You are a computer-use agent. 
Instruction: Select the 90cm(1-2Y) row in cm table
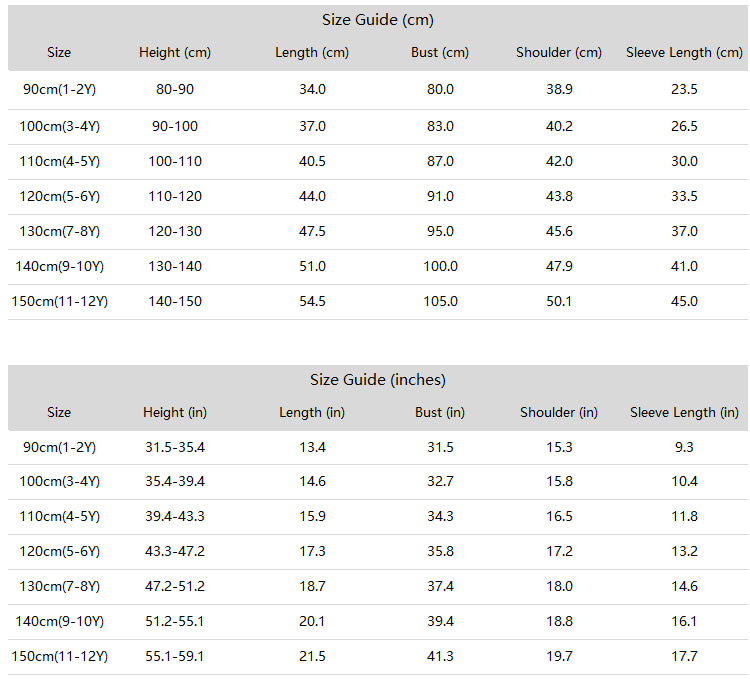(378, 90)
